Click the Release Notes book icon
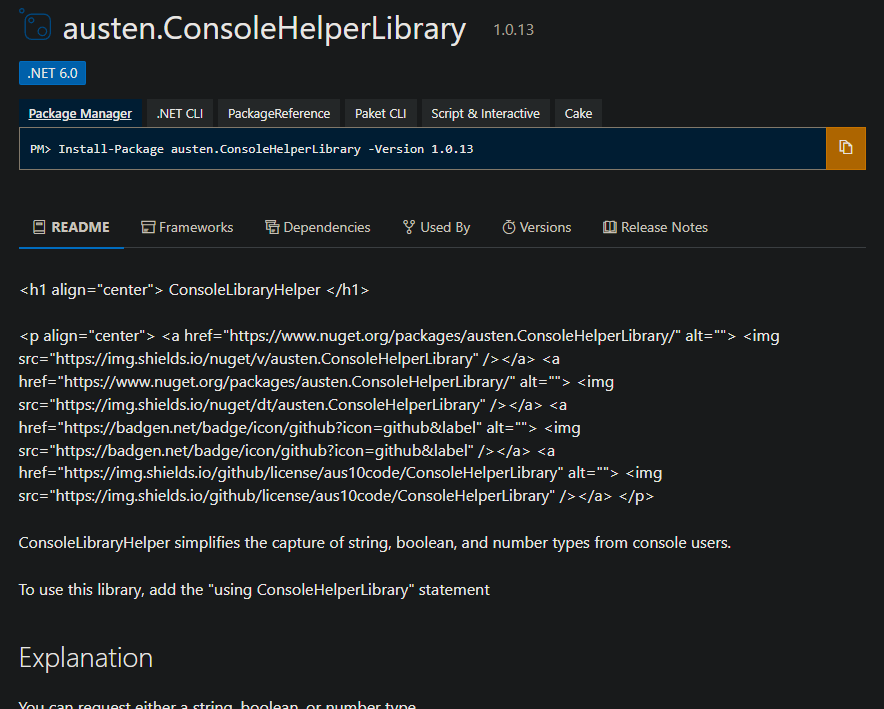This screenshot has width=884, height=709. [609, 227]
